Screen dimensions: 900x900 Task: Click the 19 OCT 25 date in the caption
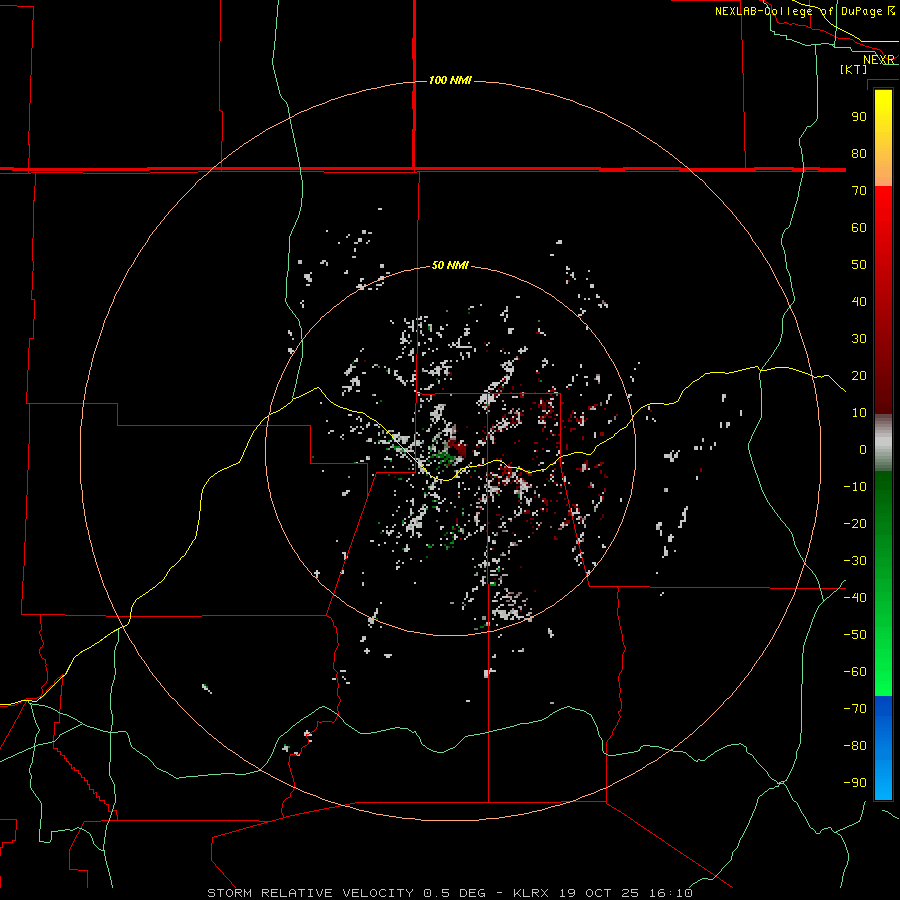600,893
